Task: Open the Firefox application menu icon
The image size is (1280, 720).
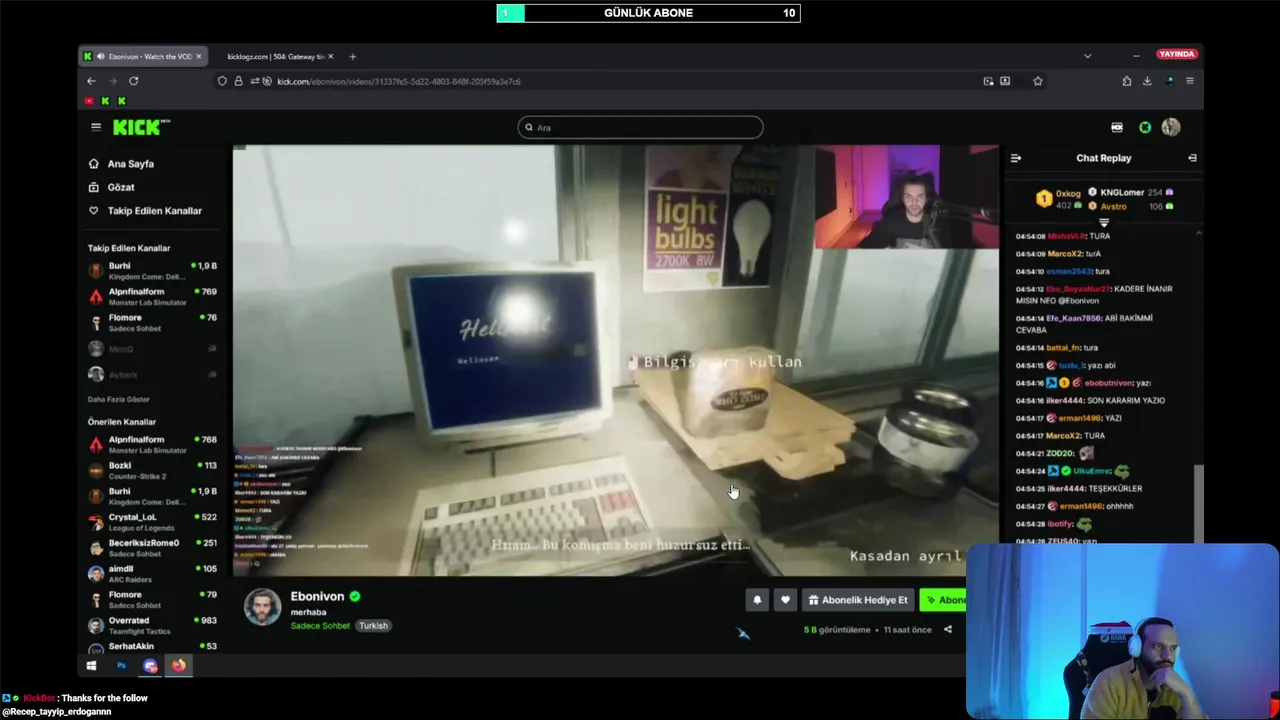Action: (x=1189, y=81)
